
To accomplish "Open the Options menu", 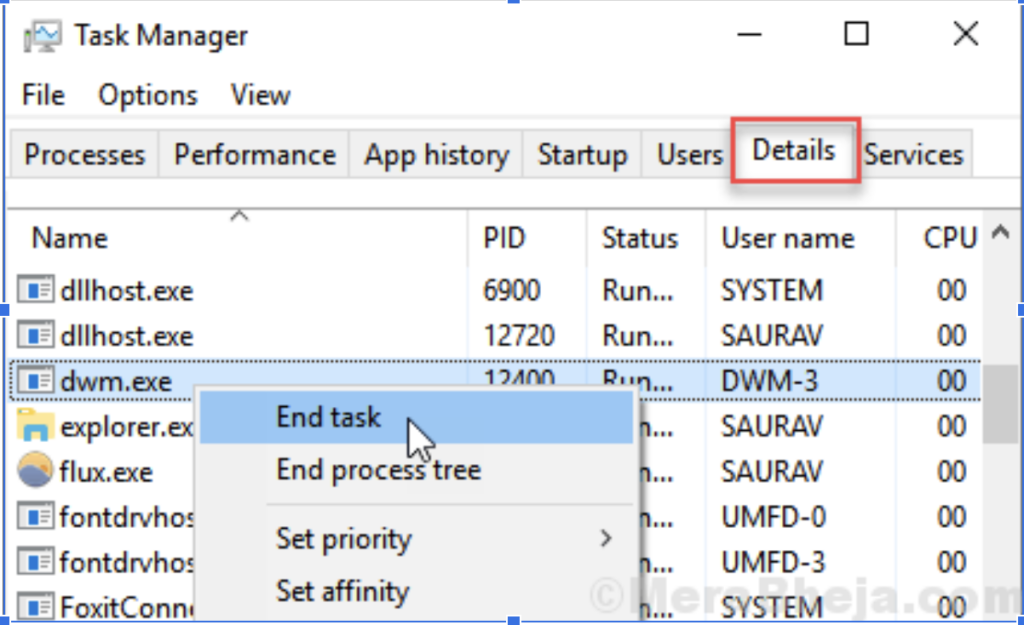I will point(146,95).
